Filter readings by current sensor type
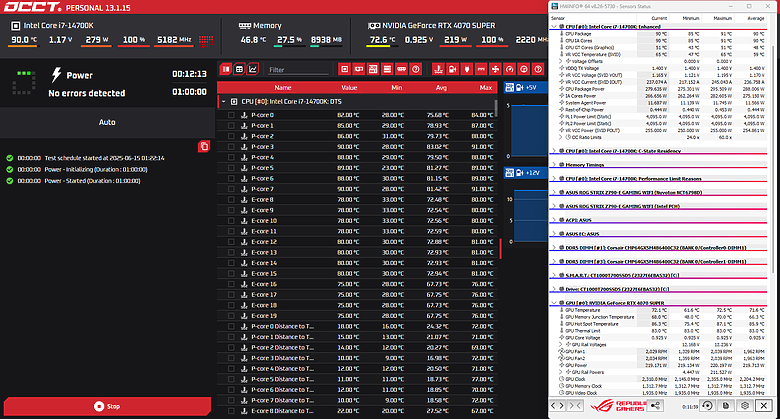The image size is (780, 419). click(x=481, y=69)
